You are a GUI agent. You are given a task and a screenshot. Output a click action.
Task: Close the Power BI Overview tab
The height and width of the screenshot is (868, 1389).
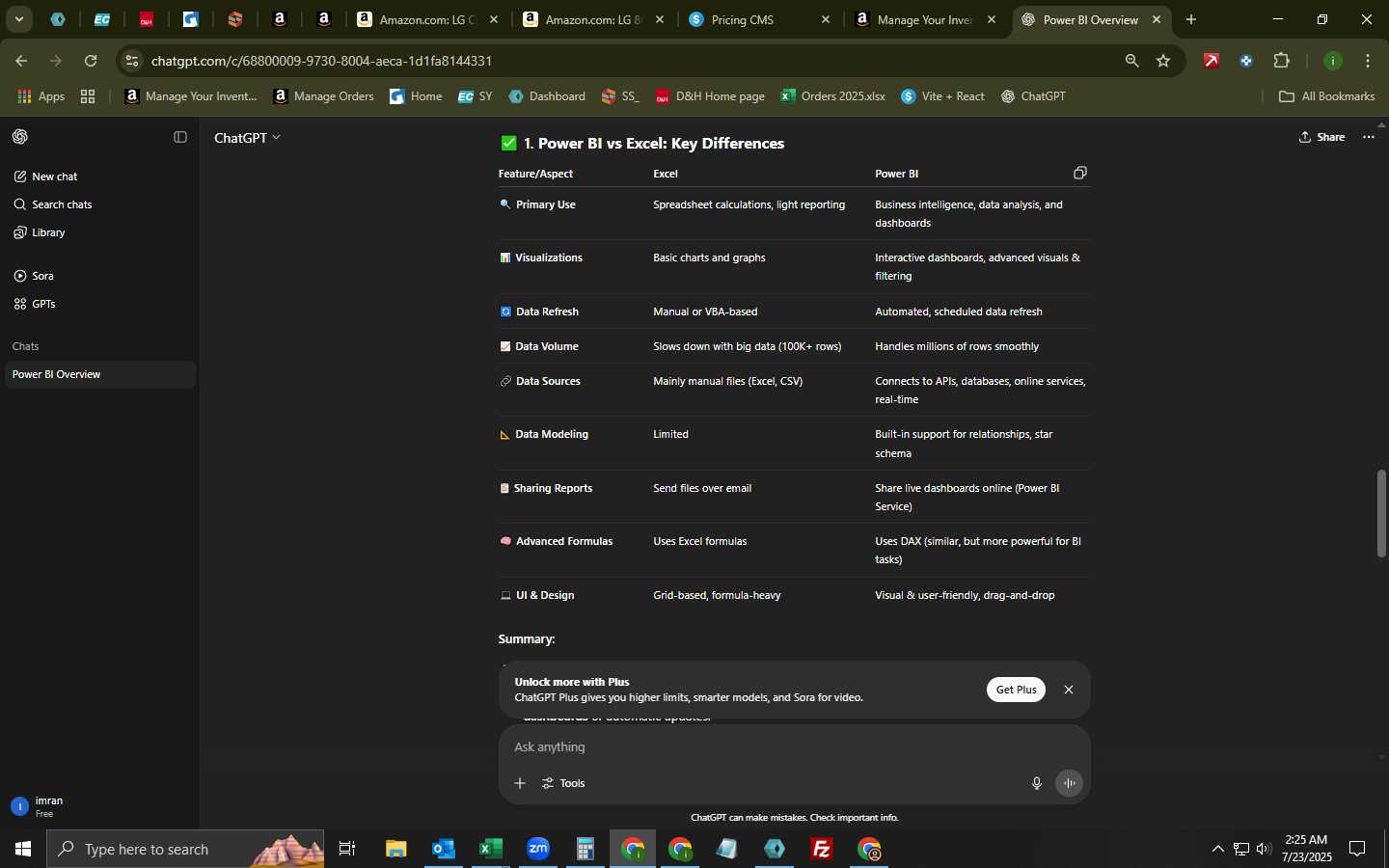1157,19
